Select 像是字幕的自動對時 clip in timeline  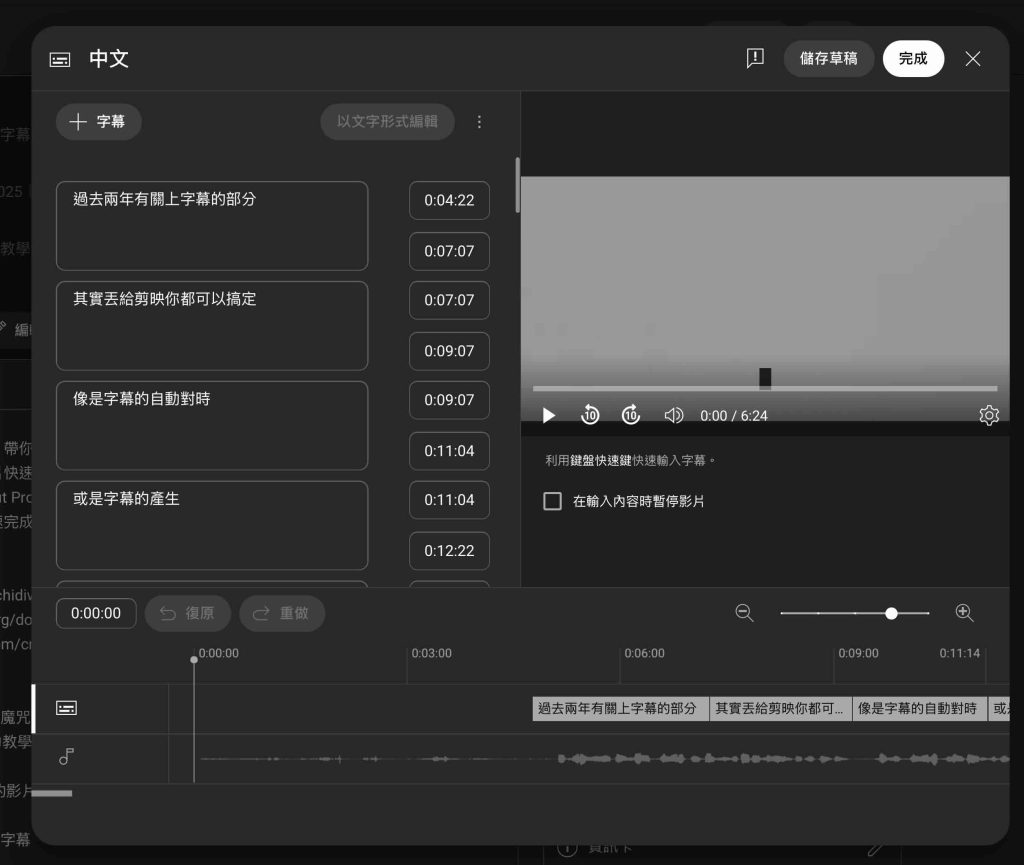tap(918, 709)
